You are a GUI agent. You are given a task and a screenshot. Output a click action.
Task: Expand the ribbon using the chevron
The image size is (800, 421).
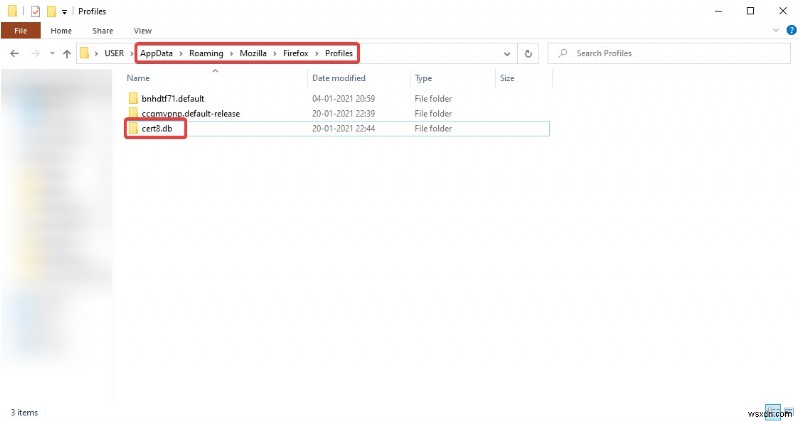[775, 31]
